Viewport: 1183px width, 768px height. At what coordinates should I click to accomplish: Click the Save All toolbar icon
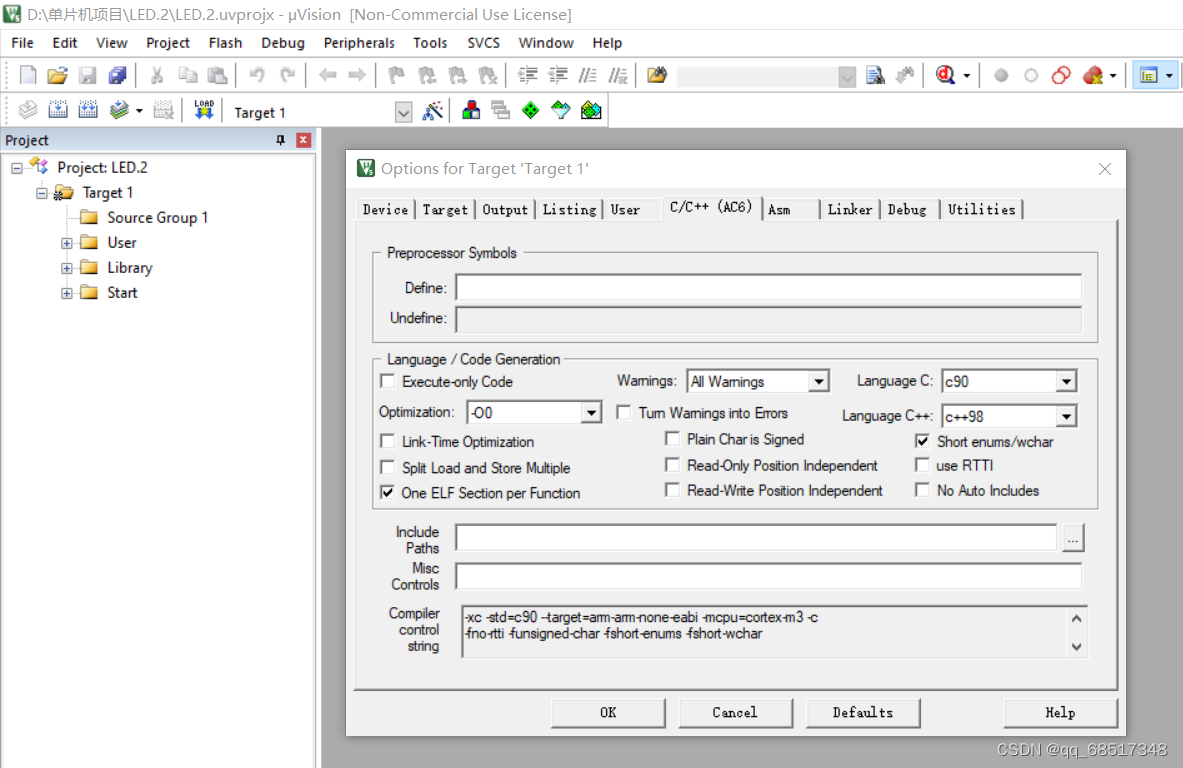pyautogui.click(x=118, y=75)
